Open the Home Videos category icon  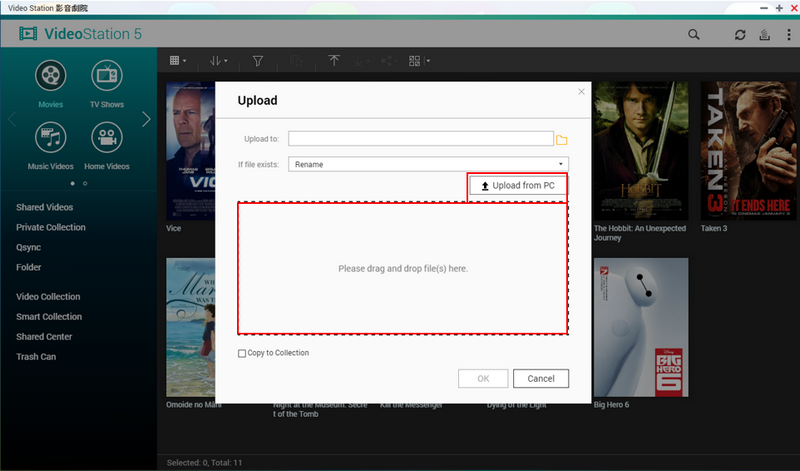coord(107,137)
